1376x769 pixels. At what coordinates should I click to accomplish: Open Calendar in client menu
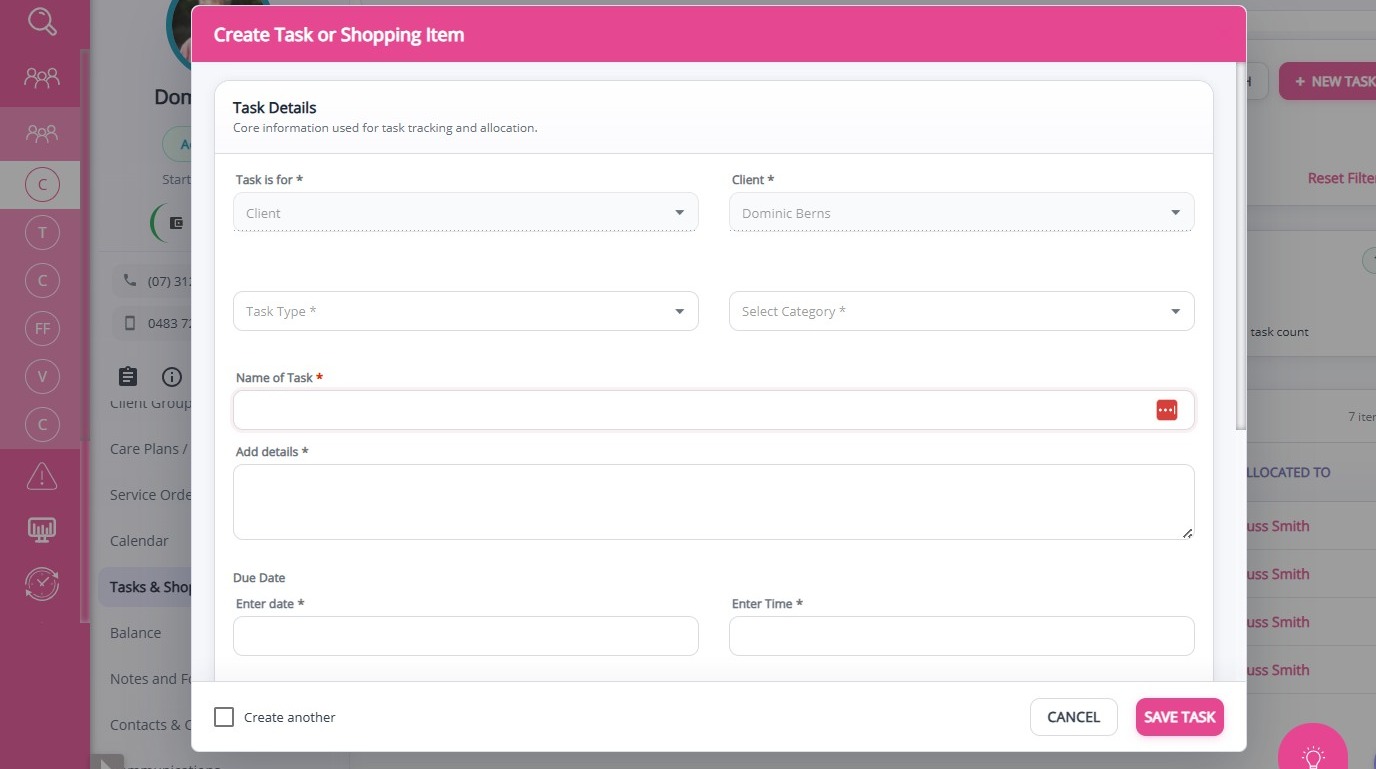click(140, 541)
